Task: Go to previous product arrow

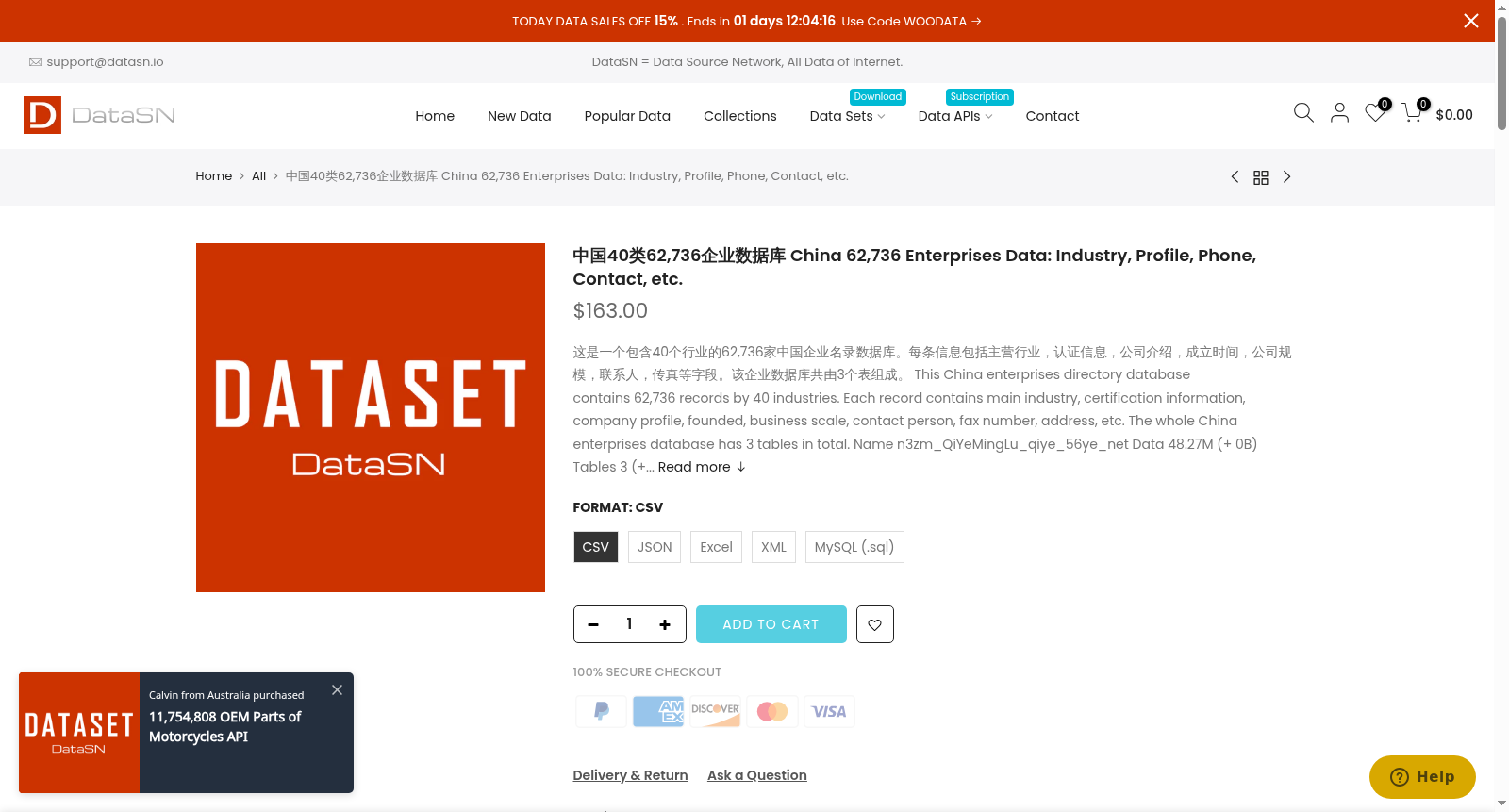Action: click(1235, 176)
